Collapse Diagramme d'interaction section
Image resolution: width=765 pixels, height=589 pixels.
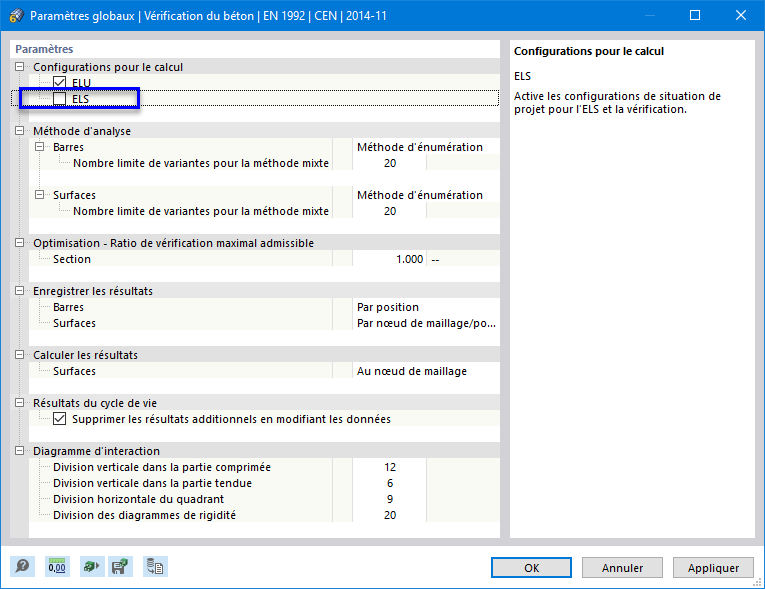click(x=20, y=450)
